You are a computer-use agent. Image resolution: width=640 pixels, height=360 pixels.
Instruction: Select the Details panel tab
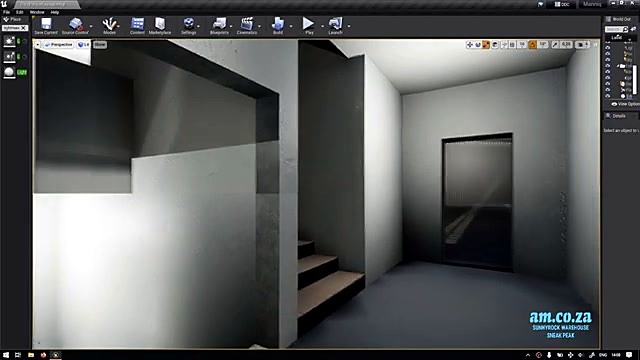click(616, 116)
